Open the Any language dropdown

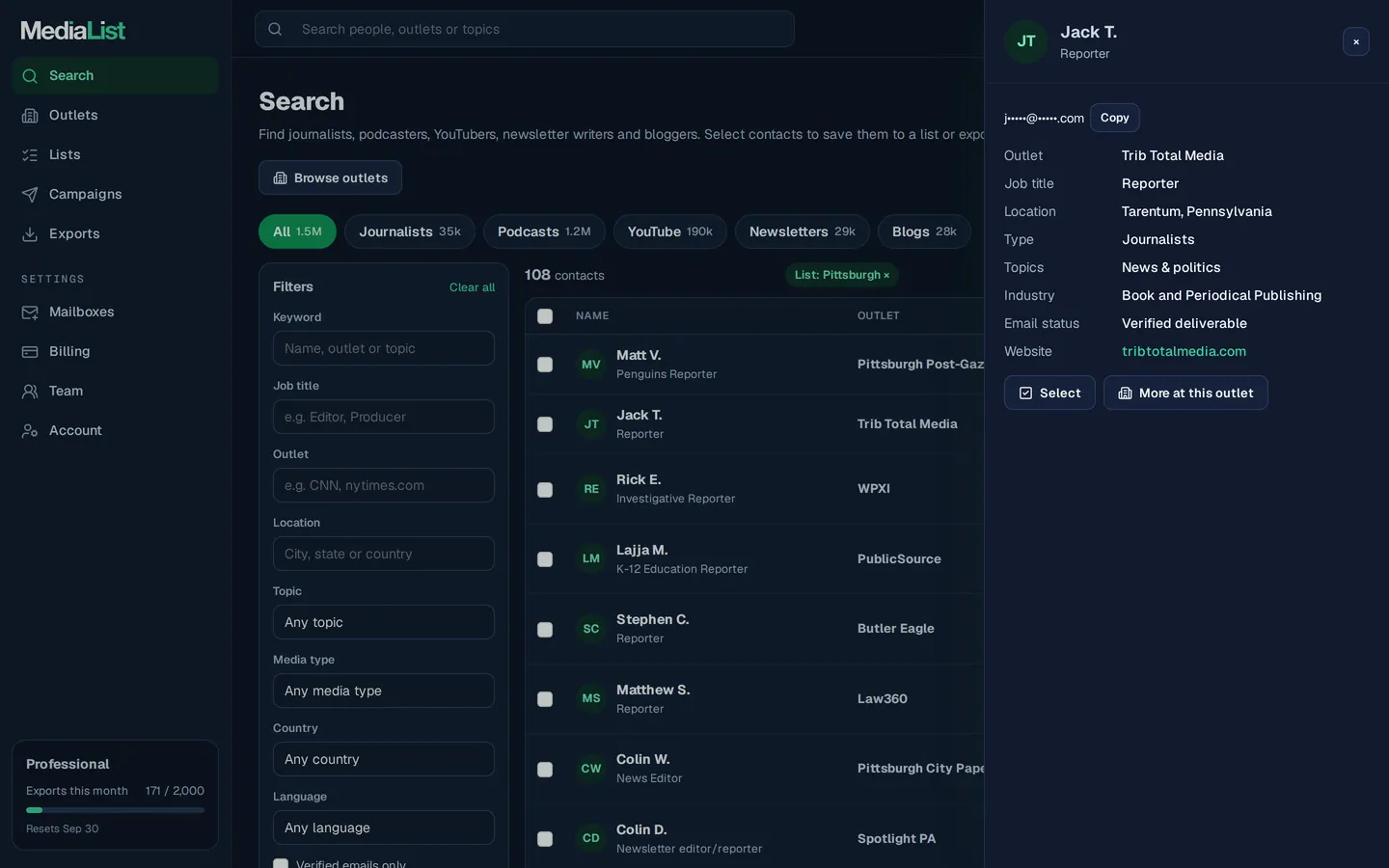pyautogui.click(x=384, y=827)
